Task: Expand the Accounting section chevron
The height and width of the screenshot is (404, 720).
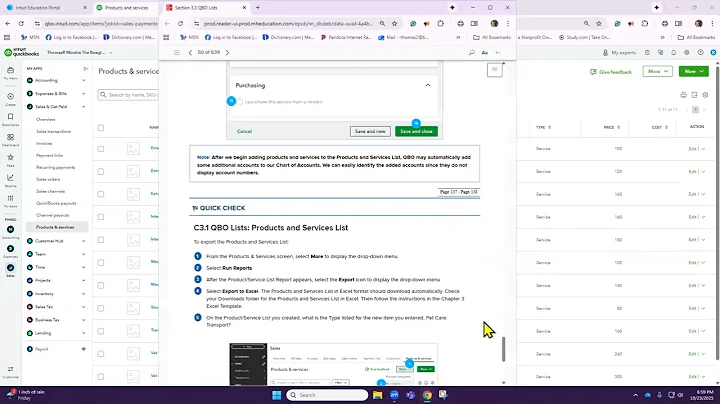Action: 84,80
